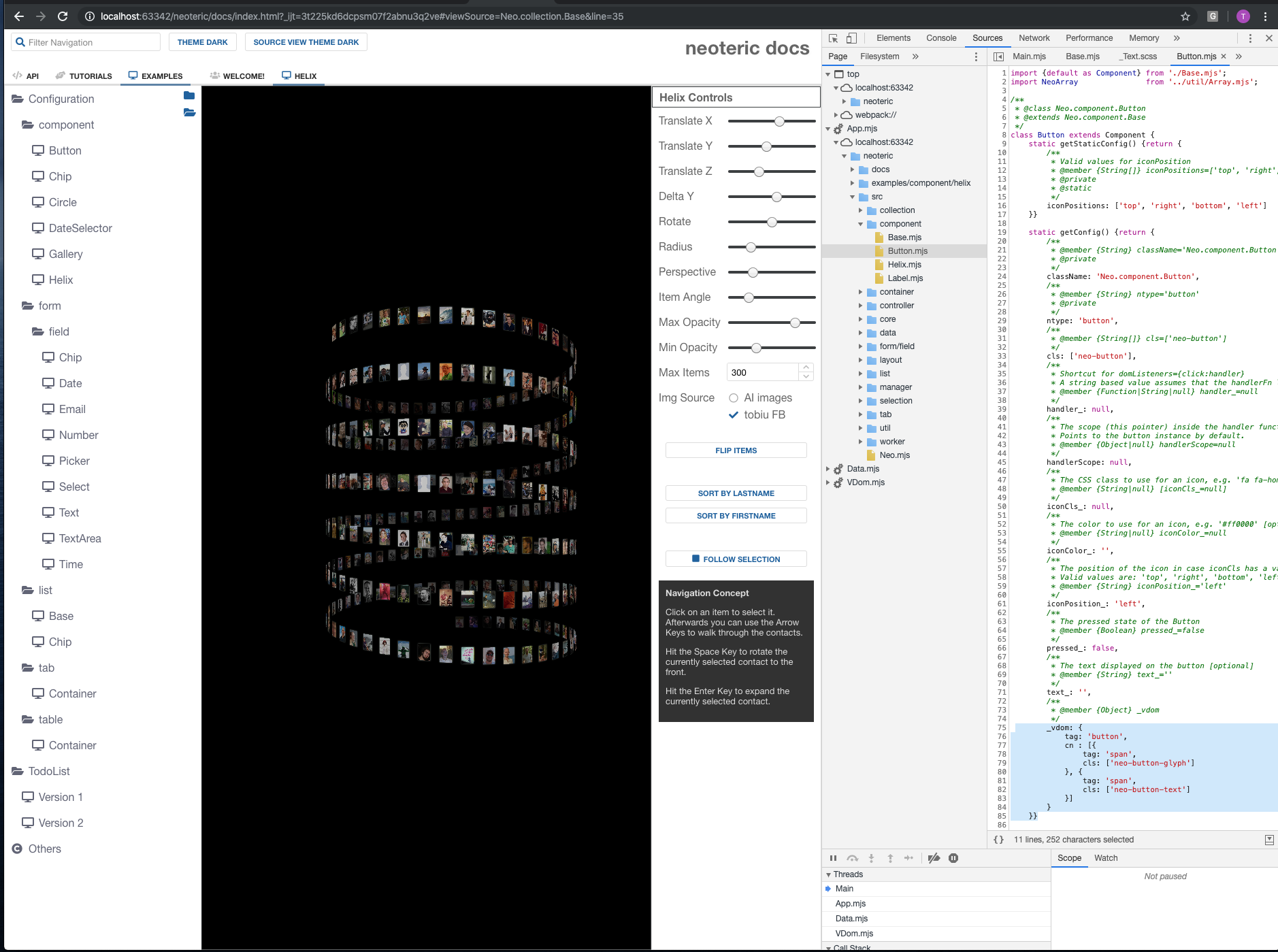Screen dimensions: 1278x952
Task: Collapse the Threads section
Action: point(828,874)
